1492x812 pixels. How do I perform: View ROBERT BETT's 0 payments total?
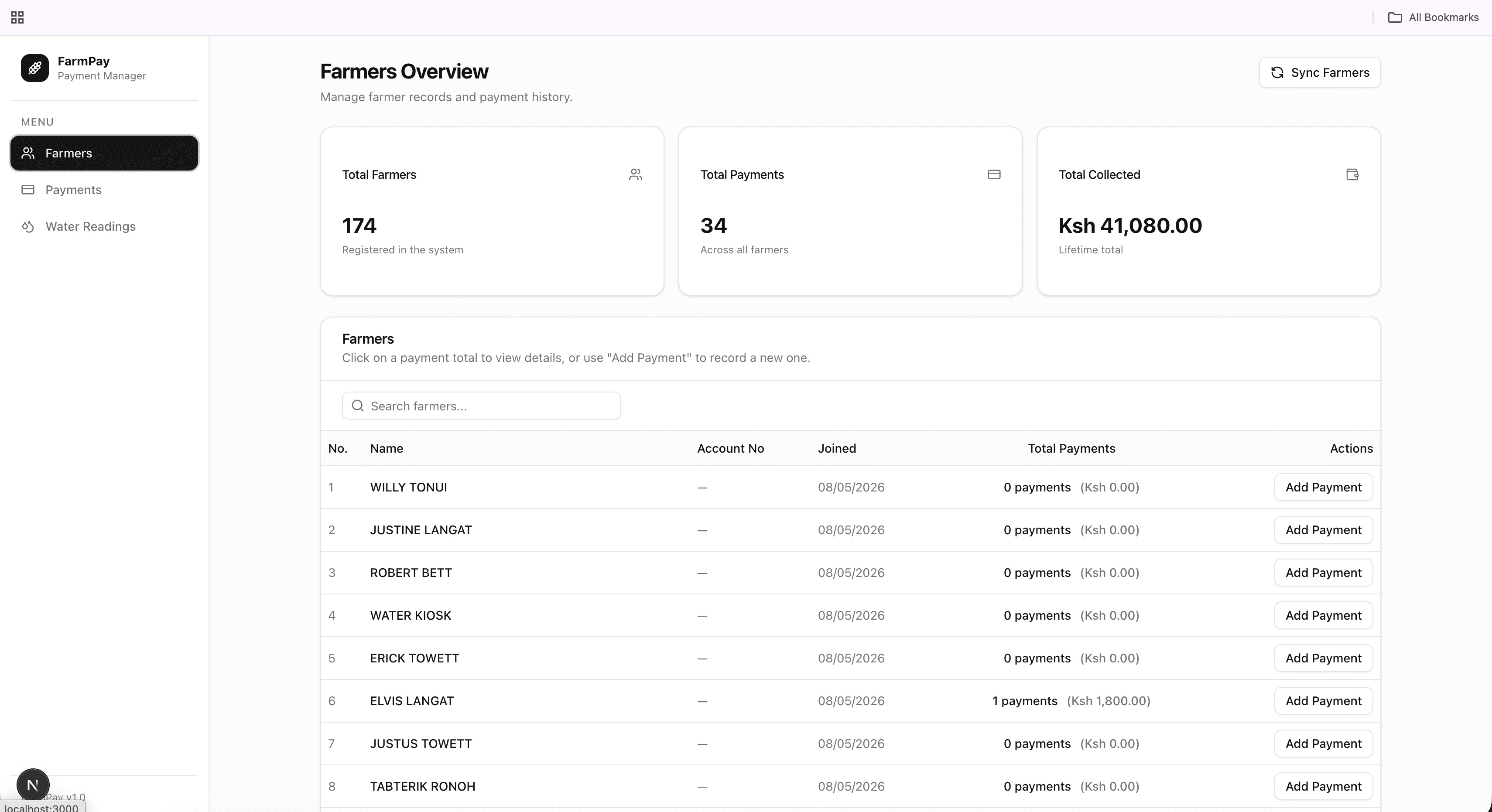click(x=1071, y=573)
